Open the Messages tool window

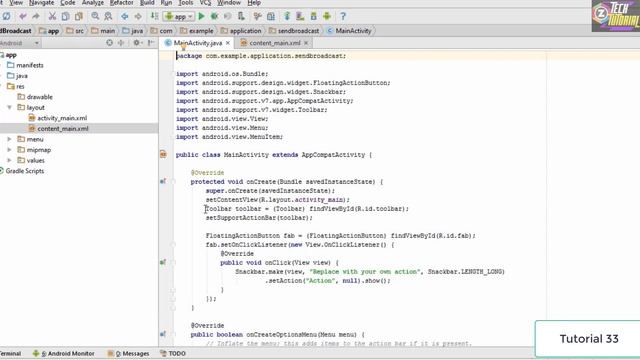pos(129,353)
